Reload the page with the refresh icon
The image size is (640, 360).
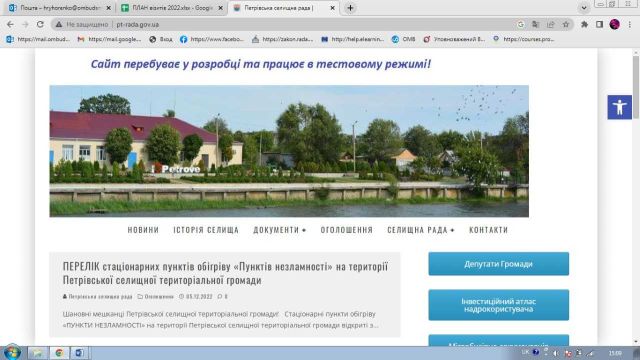click(40, 24)
